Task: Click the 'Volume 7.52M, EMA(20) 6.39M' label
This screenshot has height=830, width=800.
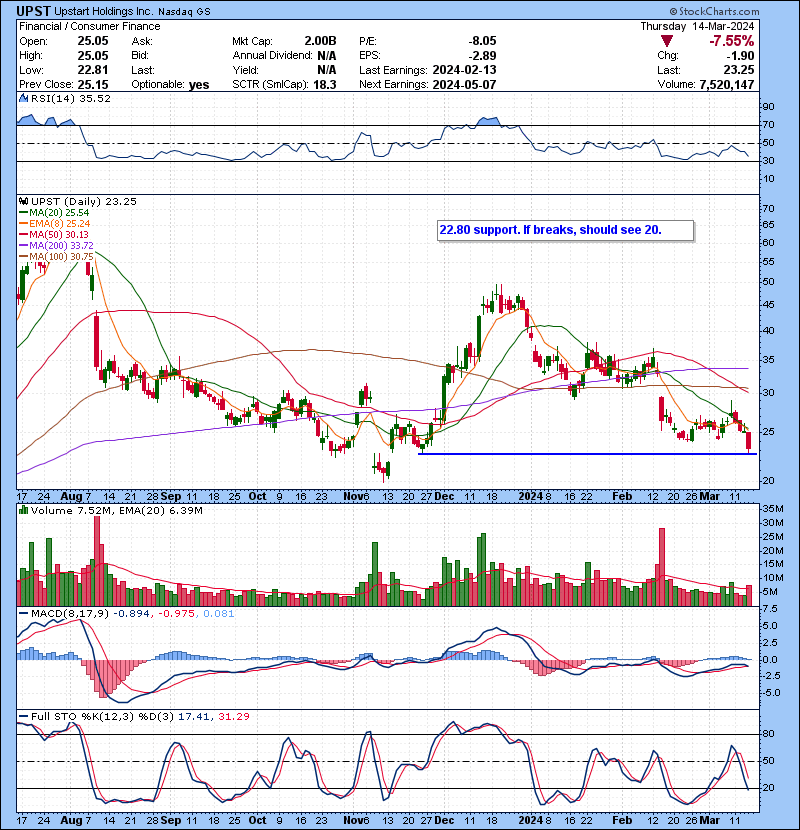Action: 116,511
